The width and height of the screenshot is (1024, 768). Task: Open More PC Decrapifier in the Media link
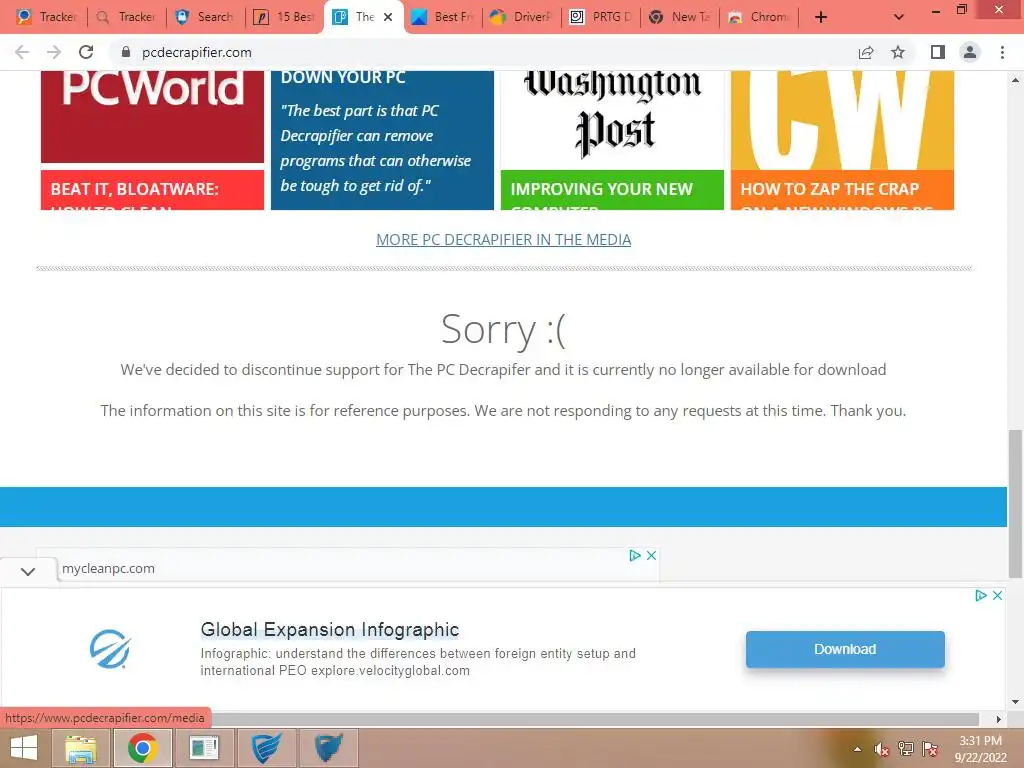(504, 240)
